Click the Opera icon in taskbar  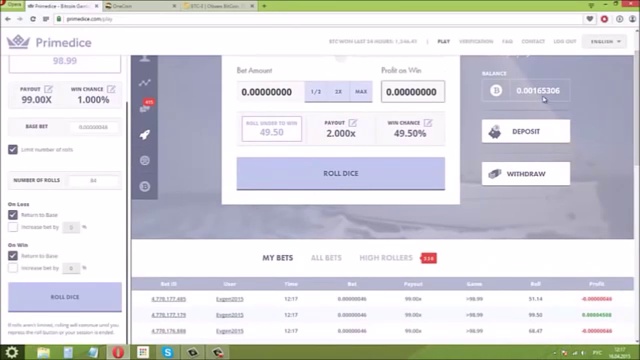[118, 352]
